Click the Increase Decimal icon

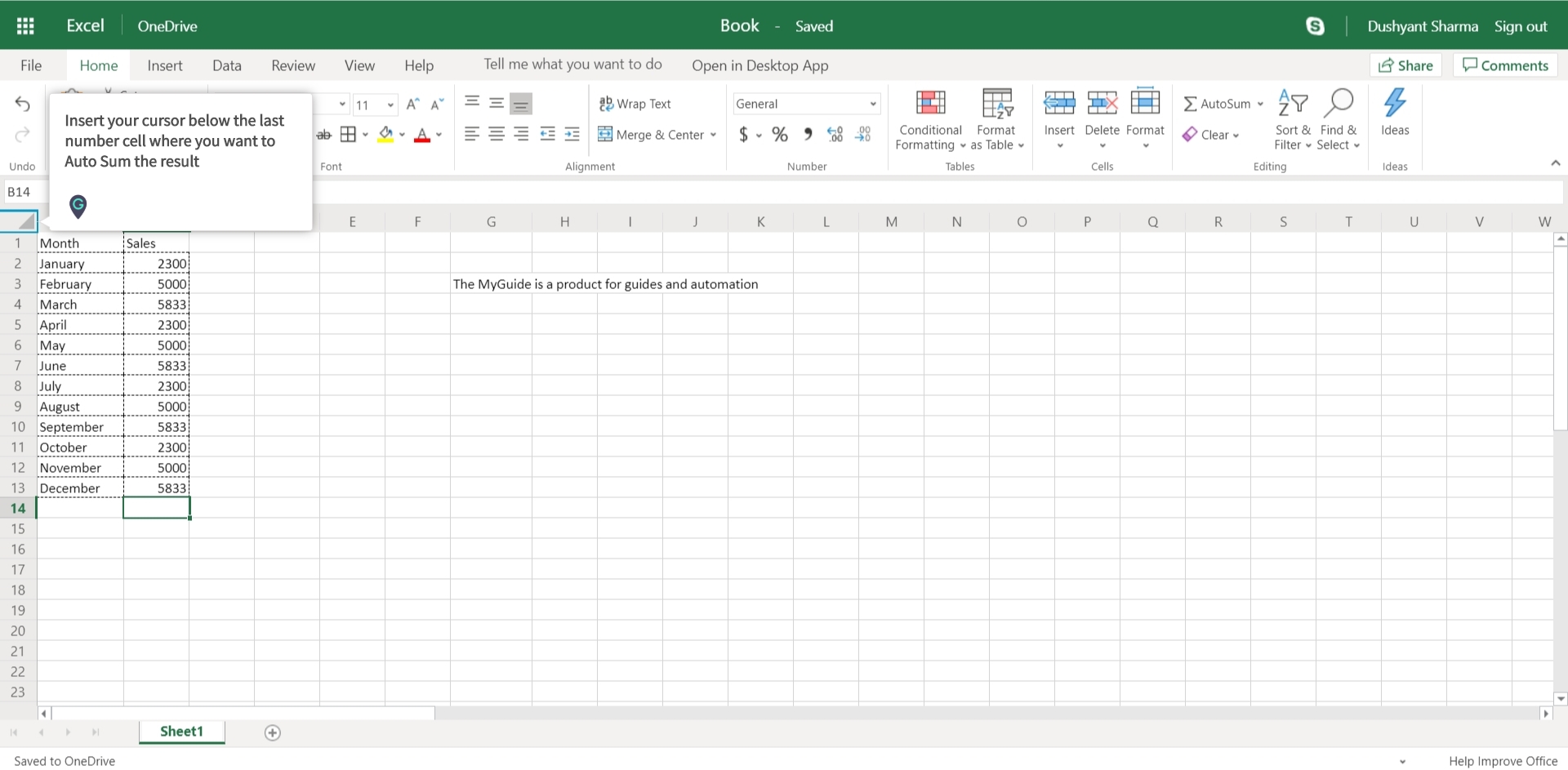pyautogui.click(x=834, y=135)
